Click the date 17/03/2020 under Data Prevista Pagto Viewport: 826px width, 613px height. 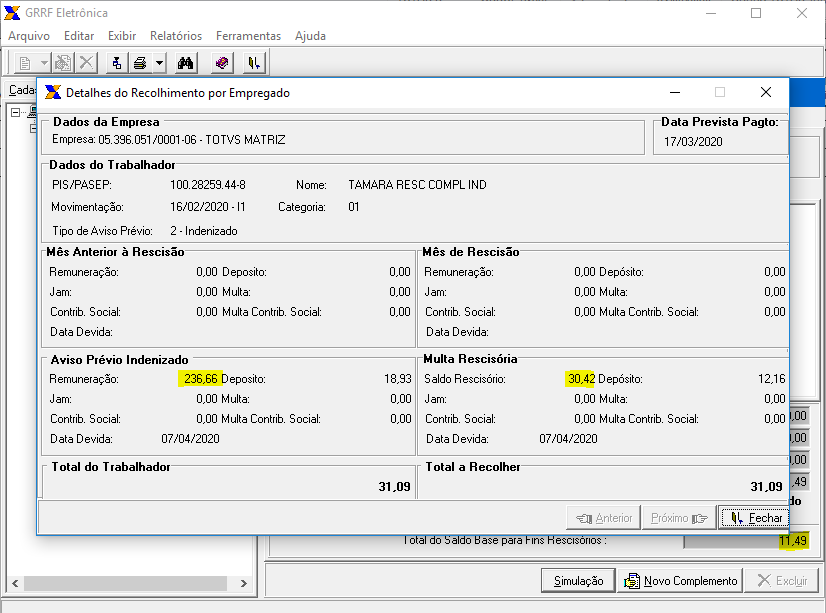pos(693,142)
